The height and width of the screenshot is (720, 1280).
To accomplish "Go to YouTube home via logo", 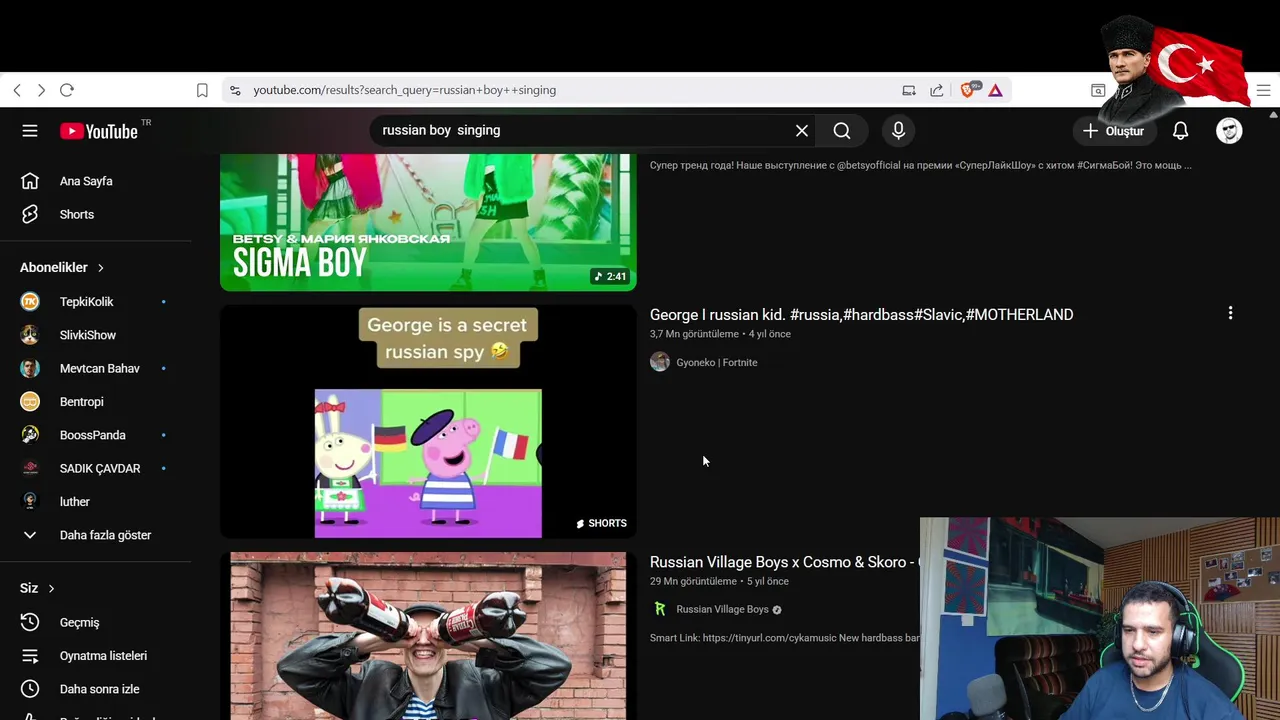I will coord(99,131).
